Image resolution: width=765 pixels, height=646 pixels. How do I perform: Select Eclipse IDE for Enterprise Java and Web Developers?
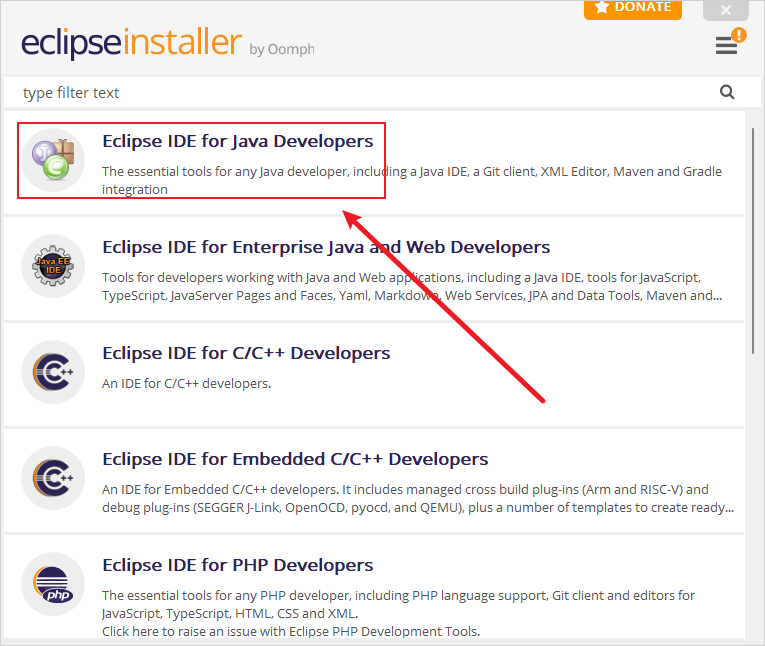(326, 247)
